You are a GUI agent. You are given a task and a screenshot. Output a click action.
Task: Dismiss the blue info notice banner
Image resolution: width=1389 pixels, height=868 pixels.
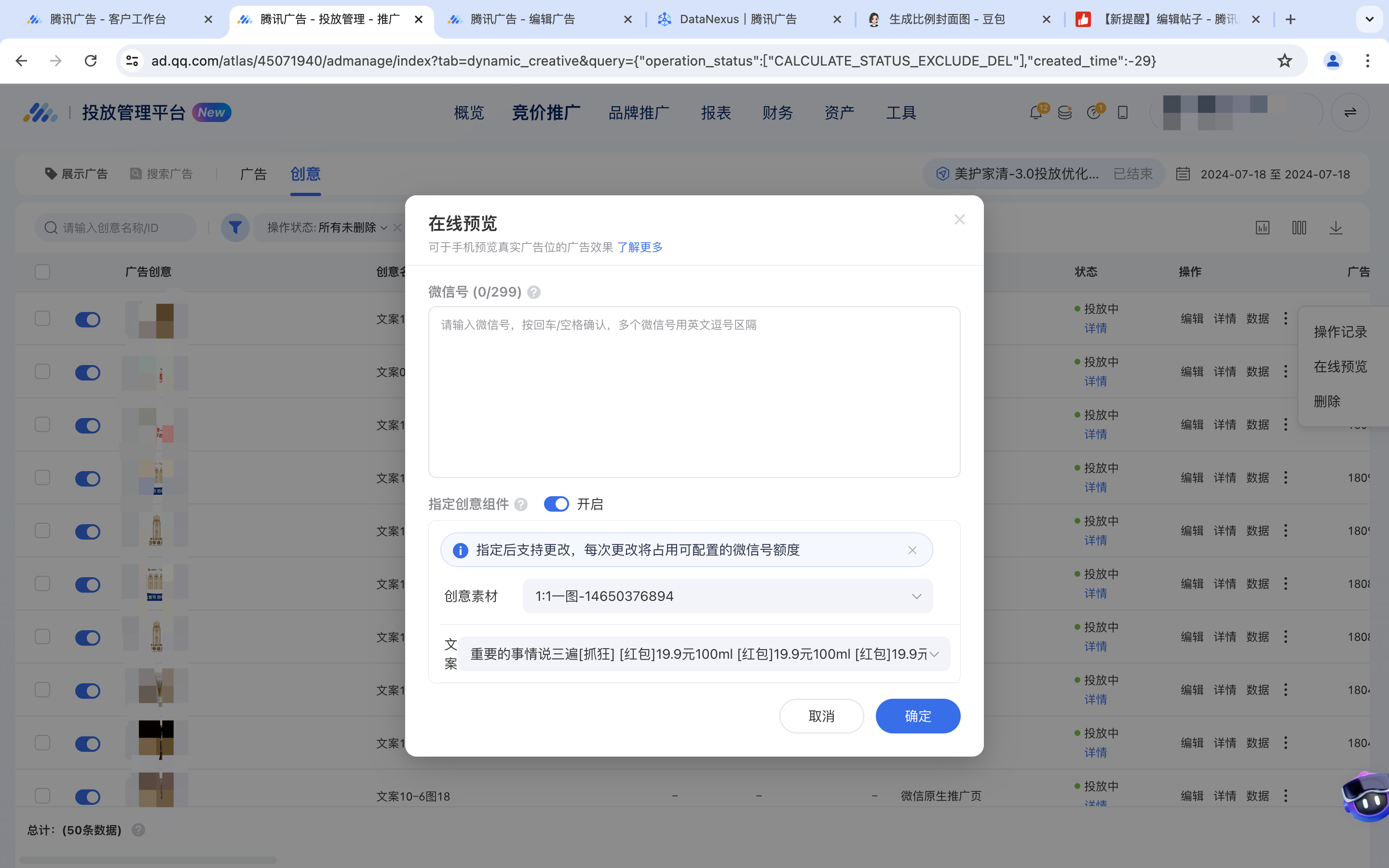pos(912,550)
